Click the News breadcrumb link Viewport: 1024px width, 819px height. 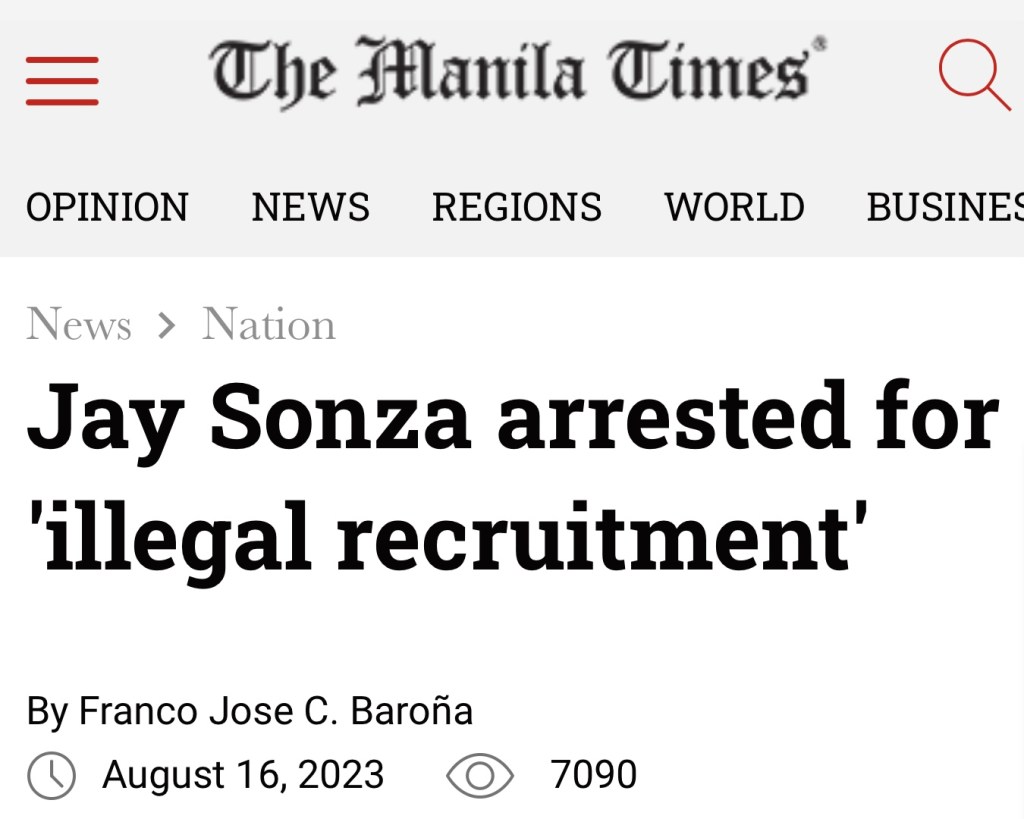pyautogui.click(x=79, y=325)
